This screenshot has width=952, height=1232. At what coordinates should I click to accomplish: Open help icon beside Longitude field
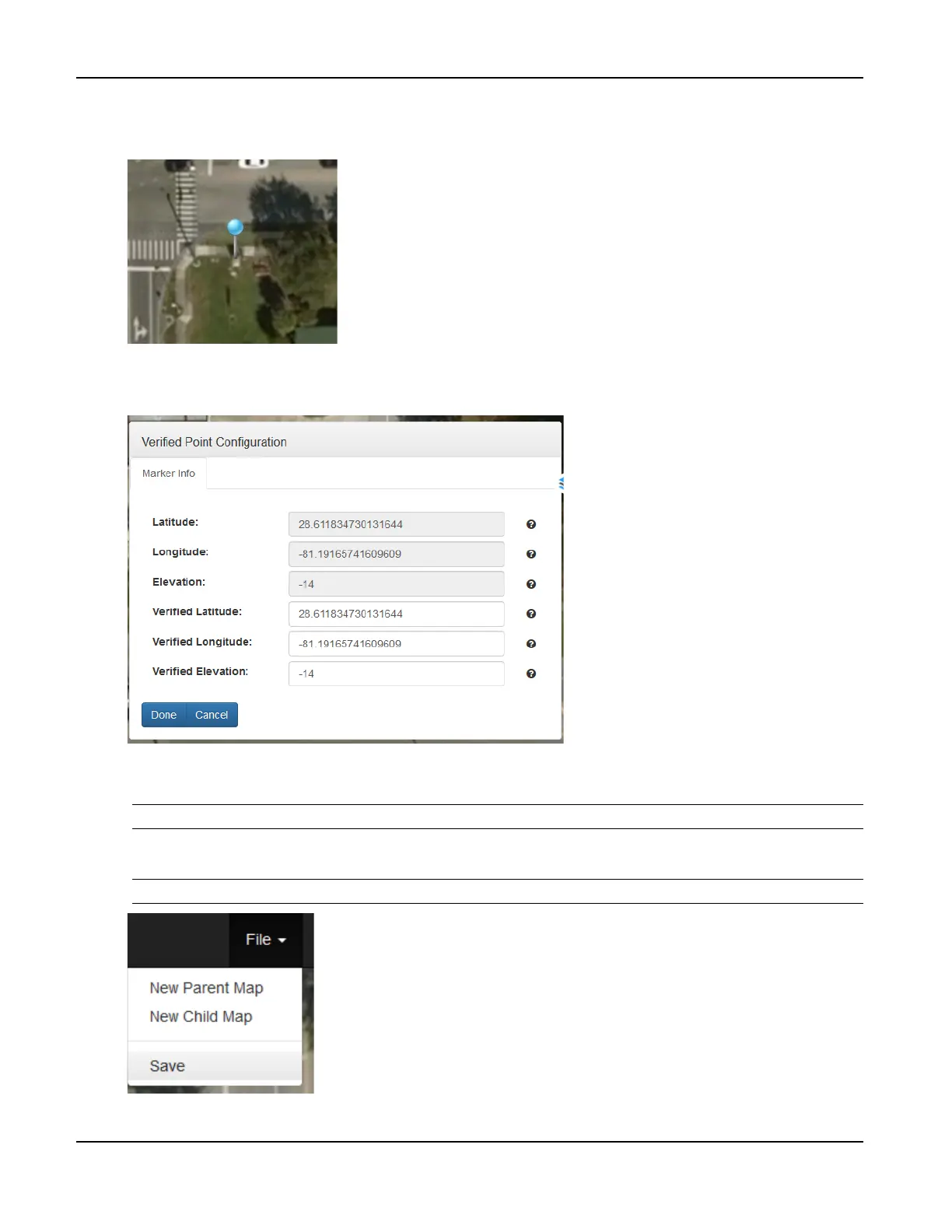[x=531, y=554]
